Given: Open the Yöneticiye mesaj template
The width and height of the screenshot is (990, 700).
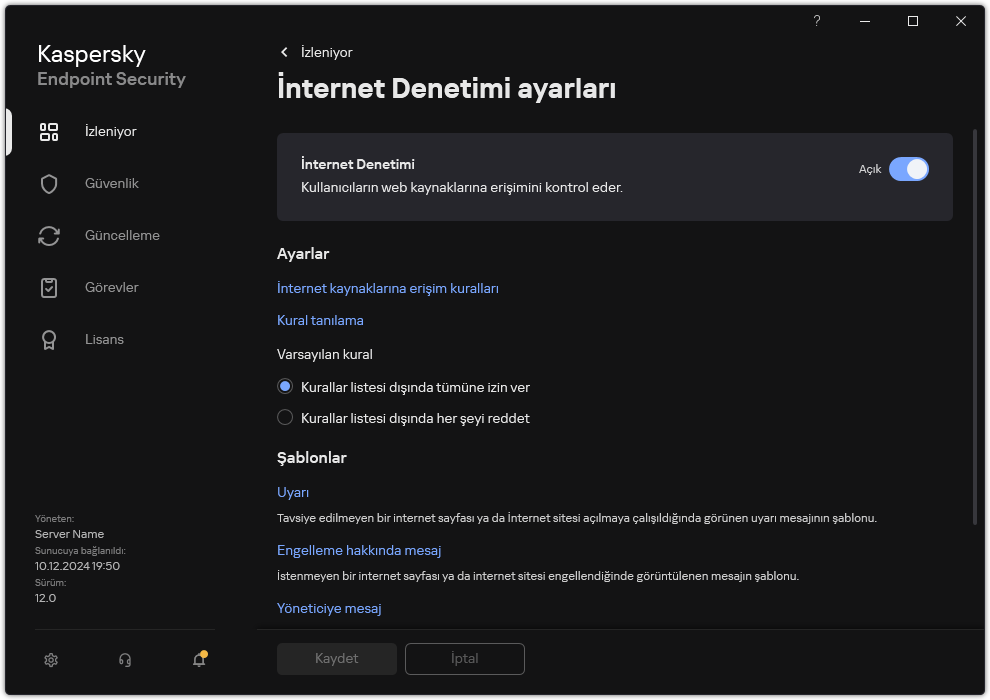Looking at the screenshot, I should click(x=329, y=608).
